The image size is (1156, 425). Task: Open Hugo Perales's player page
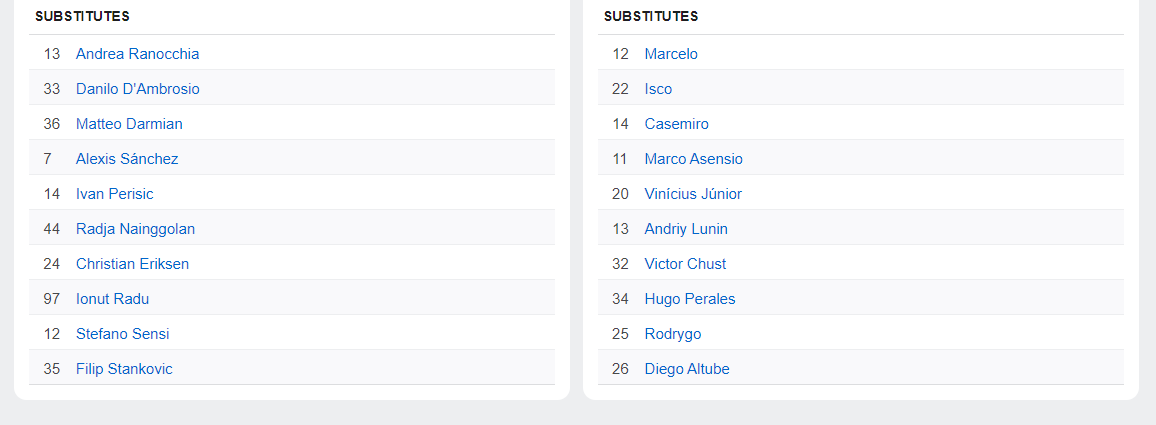coord(689,299)
